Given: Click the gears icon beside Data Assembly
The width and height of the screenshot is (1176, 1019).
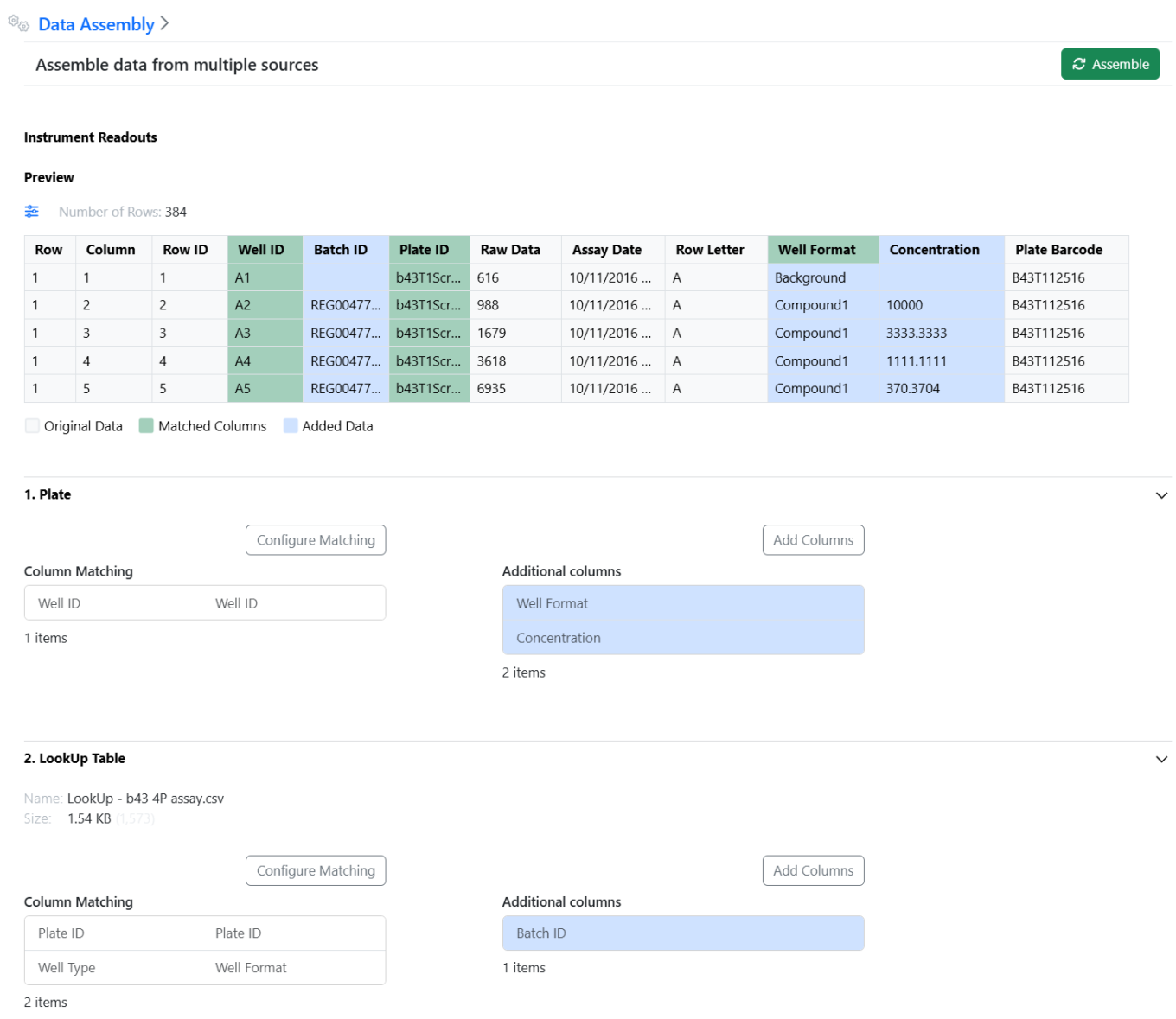Looking at the screenshot, I should (18, 23).
